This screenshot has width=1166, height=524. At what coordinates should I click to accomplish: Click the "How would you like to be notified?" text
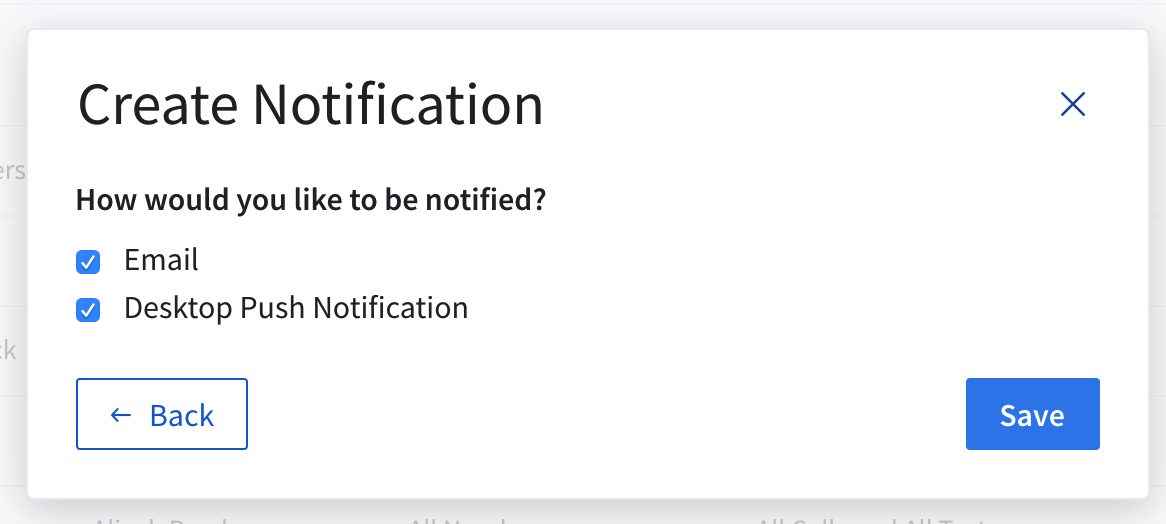click(x=311, y=200)
